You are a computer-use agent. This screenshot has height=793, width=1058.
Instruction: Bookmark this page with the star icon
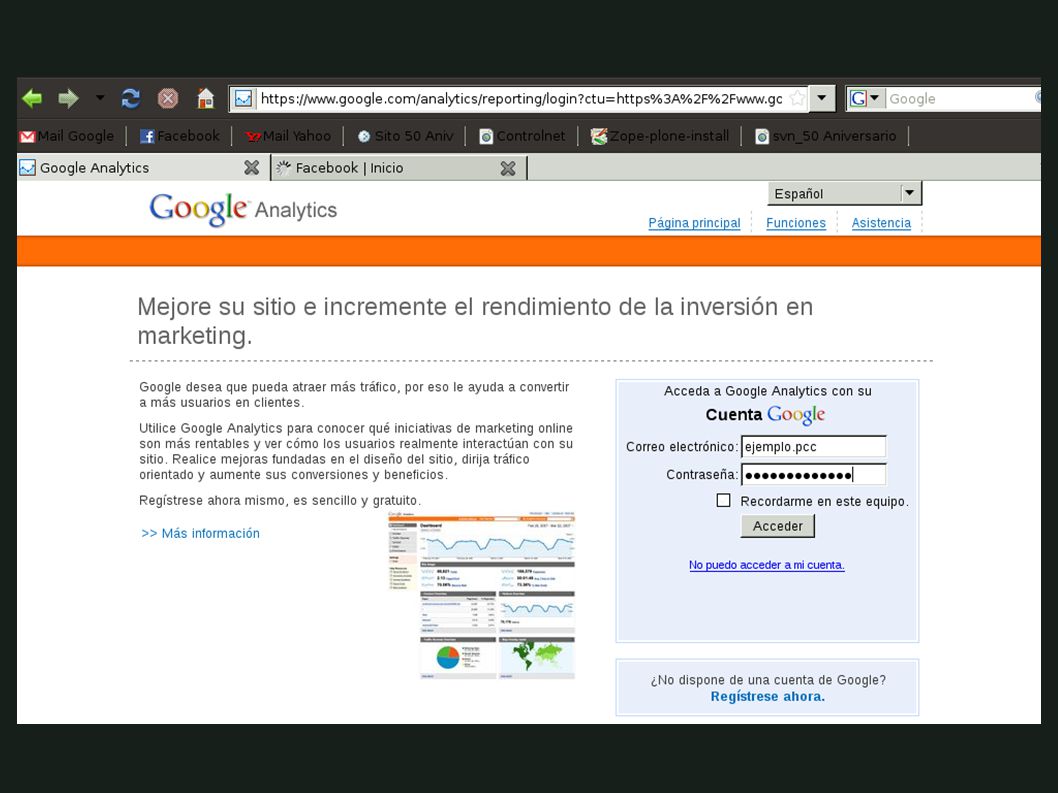[x=797, y=99]
